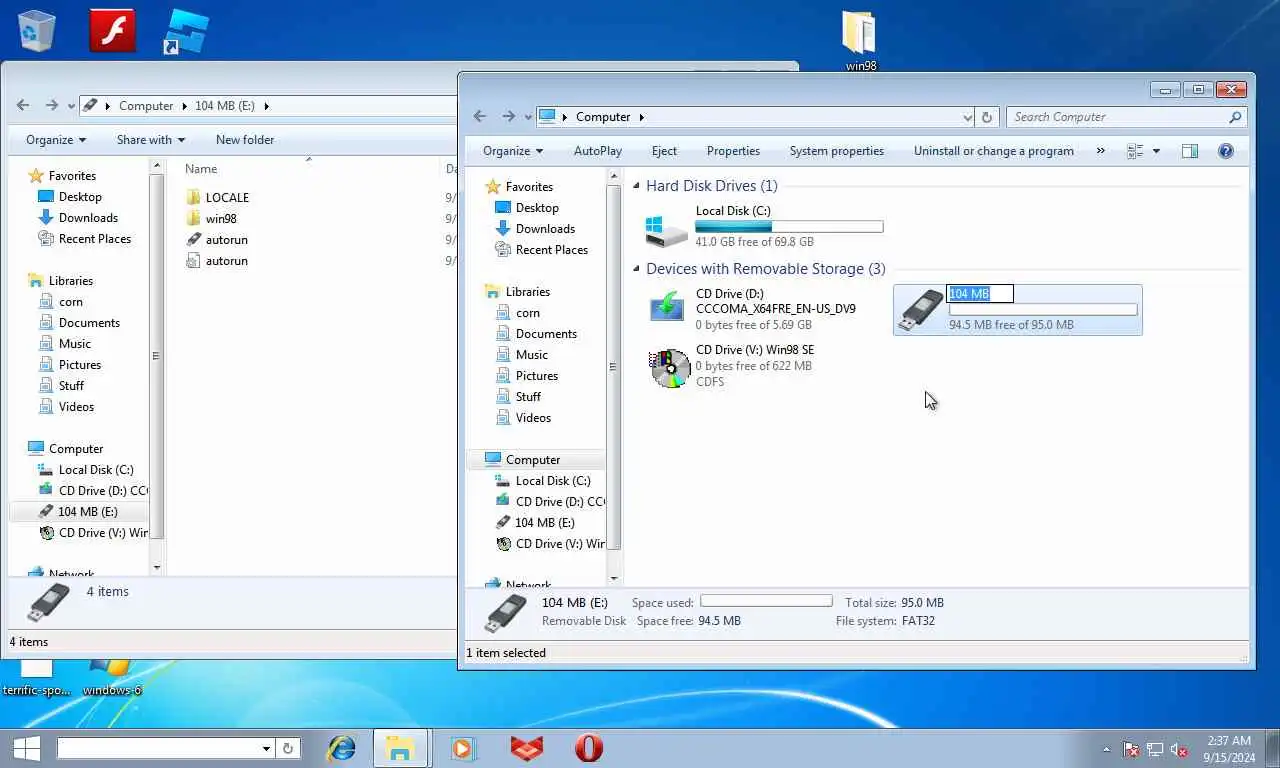The height and width of the screenshot is (768, 1280).
Task: Show hidden tray icons arrow
Action: (1106, 749)
